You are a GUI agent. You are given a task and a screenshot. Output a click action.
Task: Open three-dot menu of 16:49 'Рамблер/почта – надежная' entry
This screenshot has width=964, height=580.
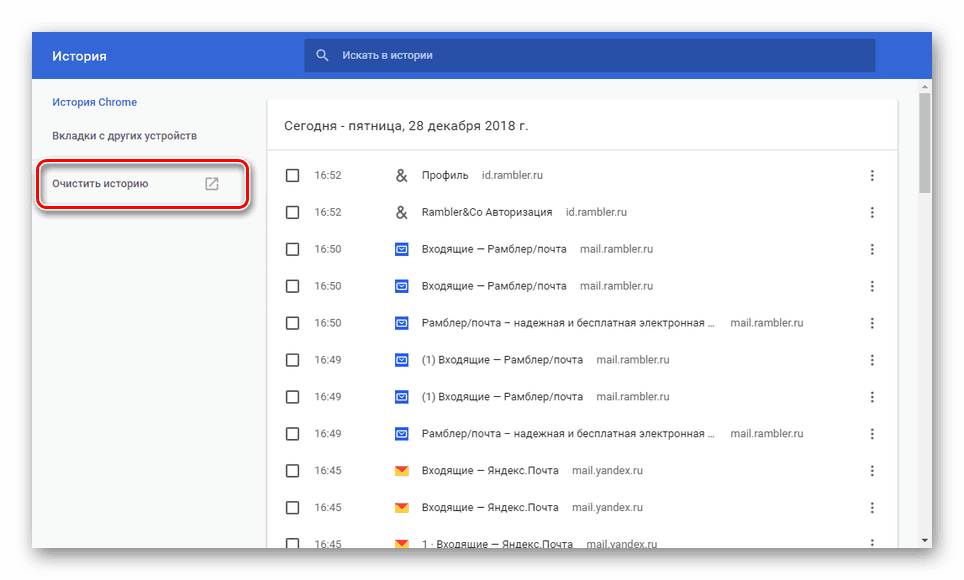(x=872, y=434)
